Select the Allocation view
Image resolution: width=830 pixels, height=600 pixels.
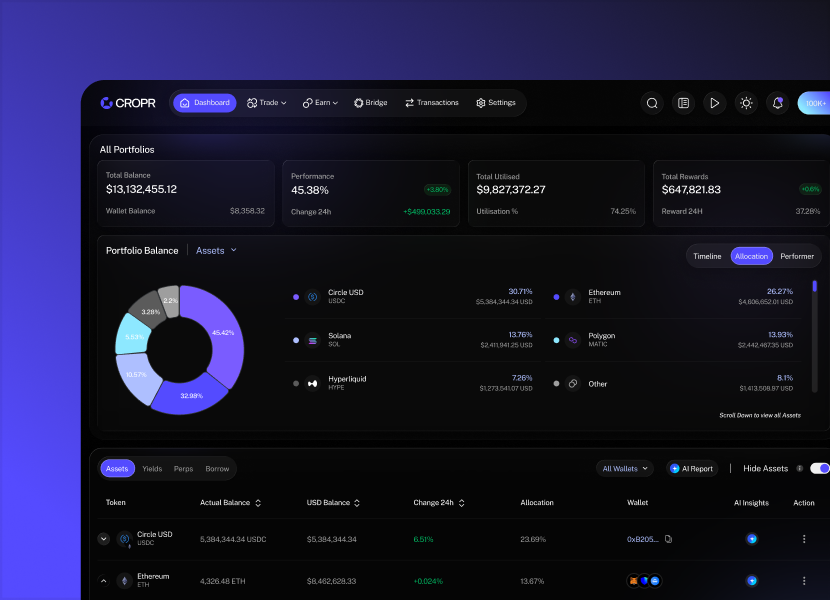[x=751, y=256]
